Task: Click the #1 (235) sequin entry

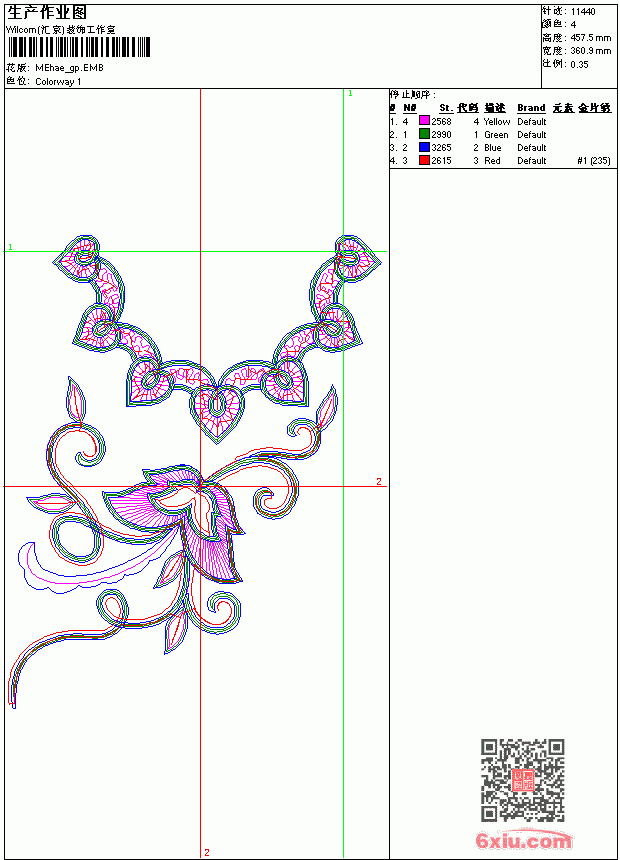Action: coord(594,161)
